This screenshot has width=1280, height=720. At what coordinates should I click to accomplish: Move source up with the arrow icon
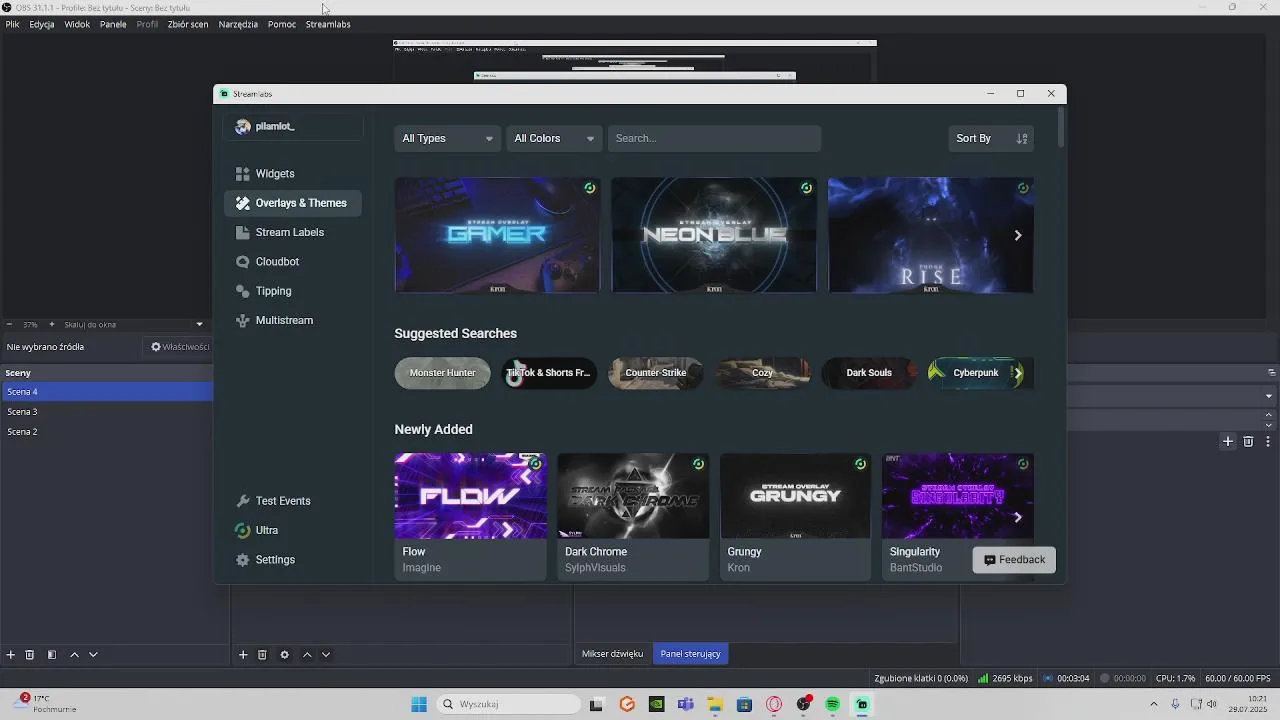point(307,655)
